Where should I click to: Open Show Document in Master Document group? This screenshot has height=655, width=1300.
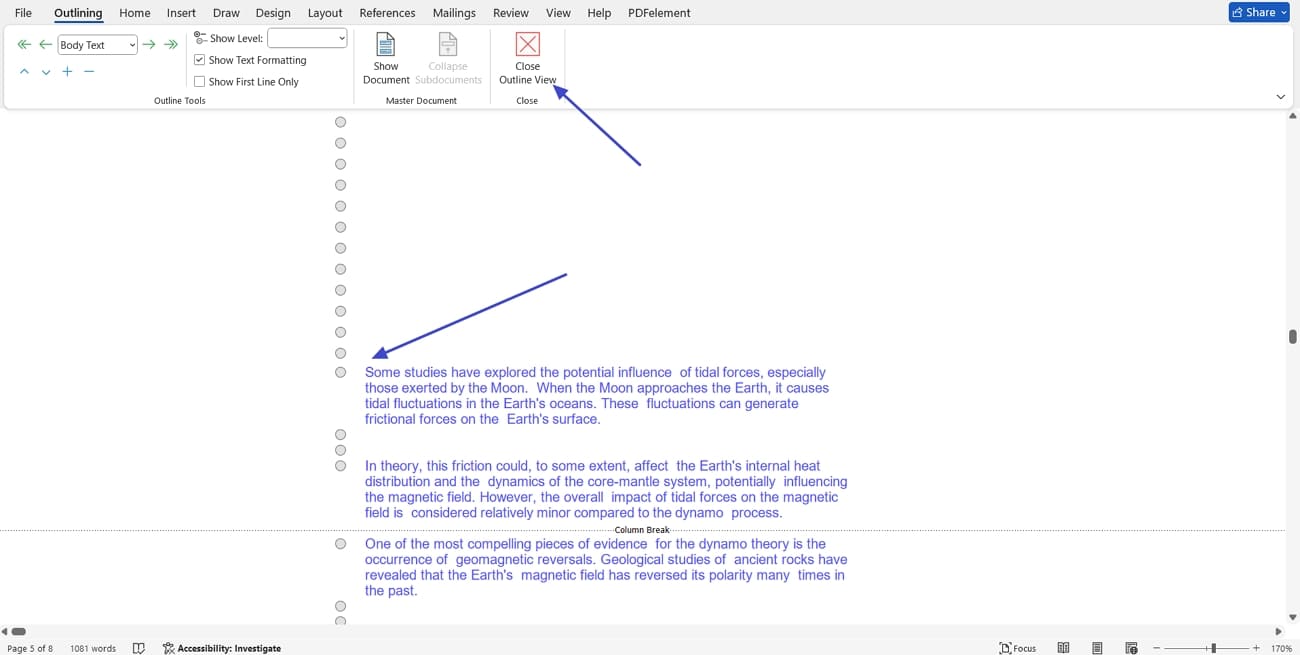pyautogui.click(x=386, y=57)
